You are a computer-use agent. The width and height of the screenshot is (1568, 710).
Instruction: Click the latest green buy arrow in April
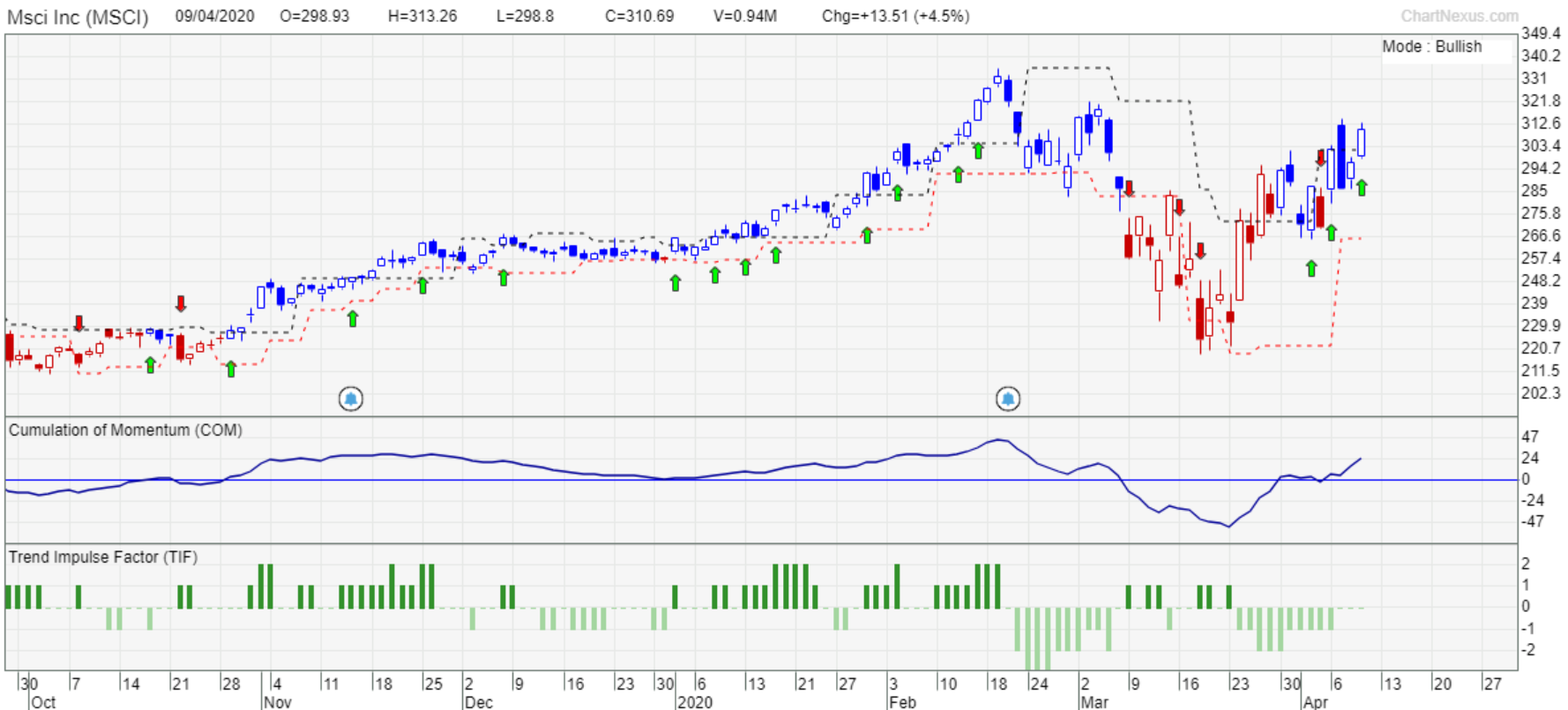(x=1362, y=187)
